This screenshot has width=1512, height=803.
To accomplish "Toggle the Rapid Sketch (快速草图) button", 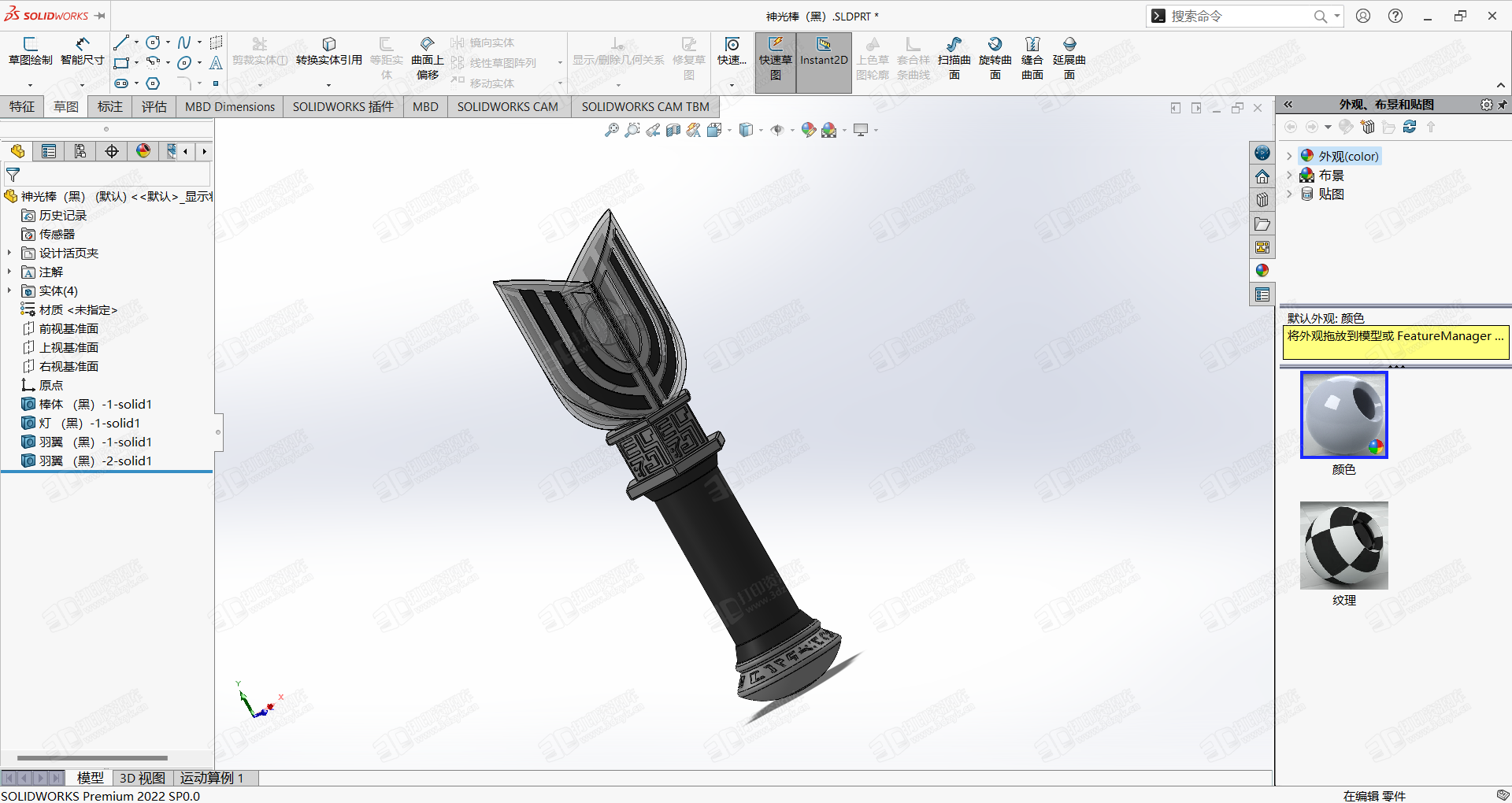I will pyautogui.click(x=776, y=63).
